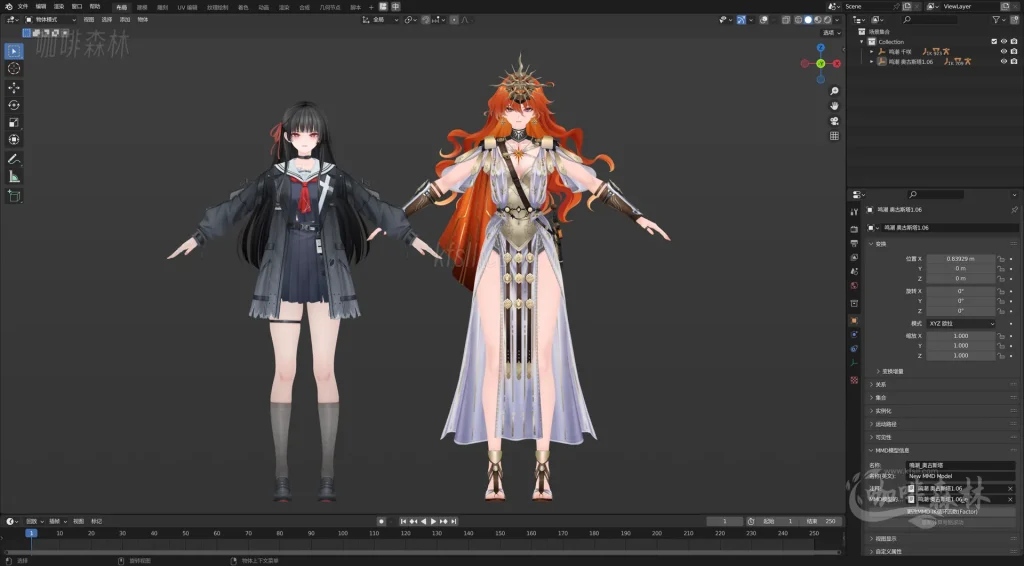Image resolution: width=1024 pixels, height=566 pixels.
Task: Click the Position X value field
Action: [961, 259]
